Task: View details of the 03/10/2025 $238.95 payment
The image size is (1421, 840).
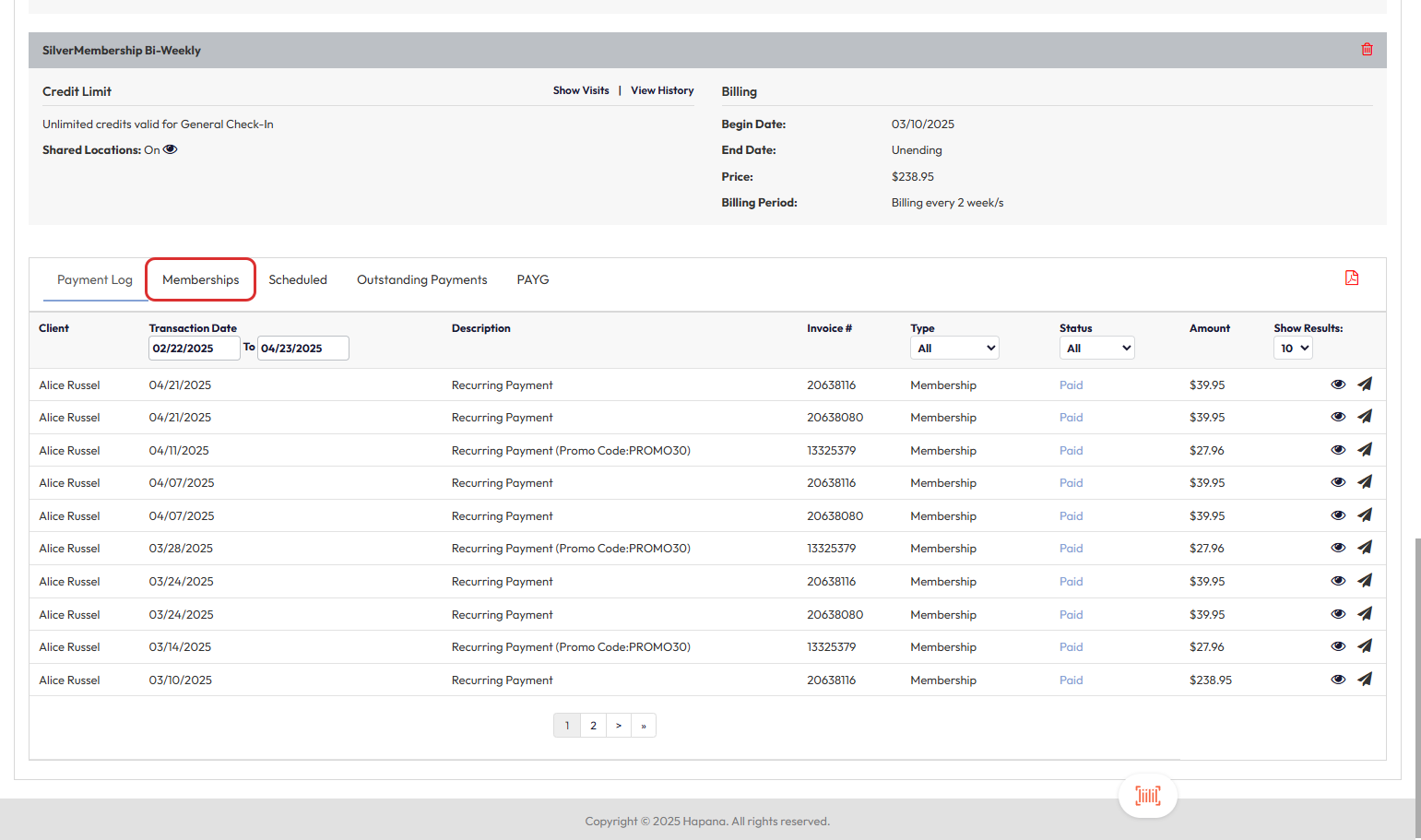Action: (x=1338, y=680)
